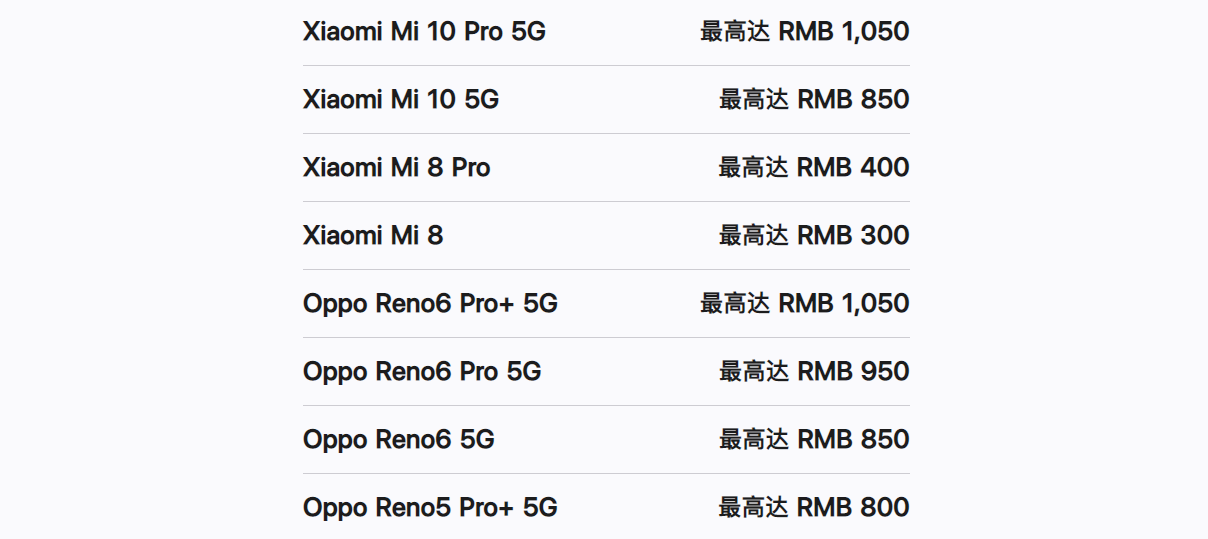Click the RMB 1,050 amount for Xiaomi Mi 10 Pro
The width and height of the screenshot is (1208, 539).
click(844, 32)
